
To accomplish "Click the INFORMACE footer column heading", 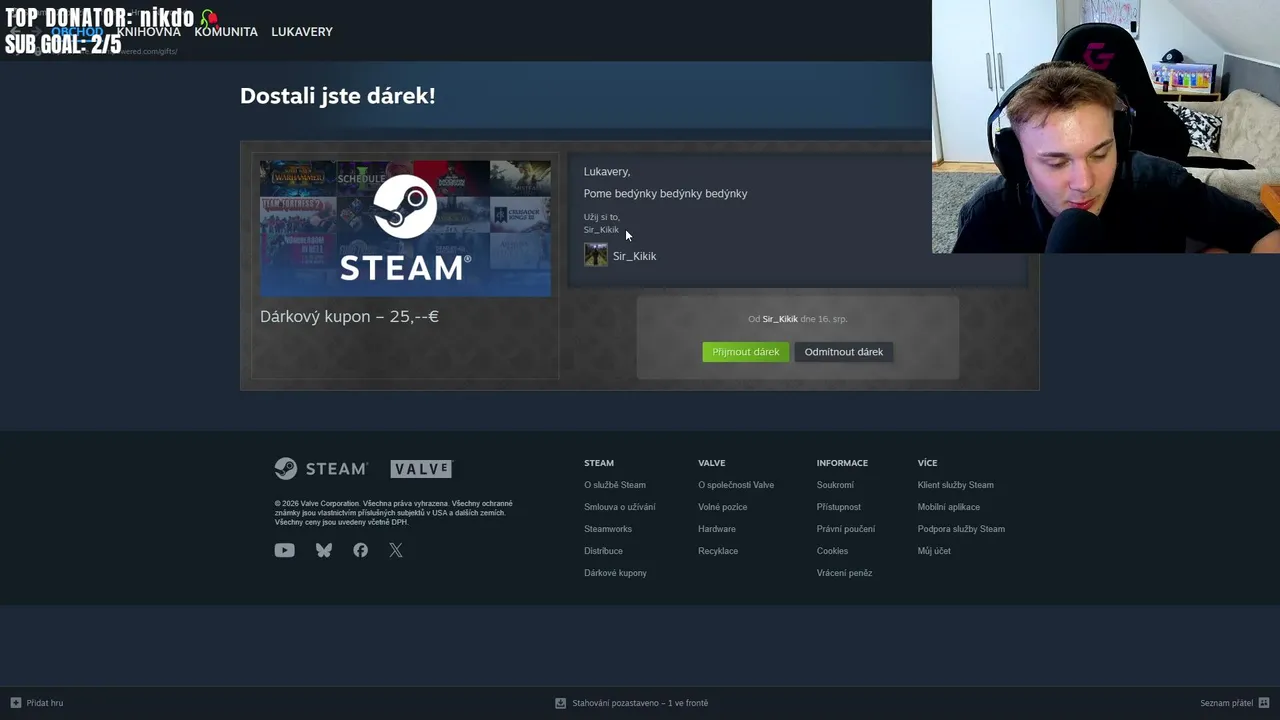I will (842, 463).
